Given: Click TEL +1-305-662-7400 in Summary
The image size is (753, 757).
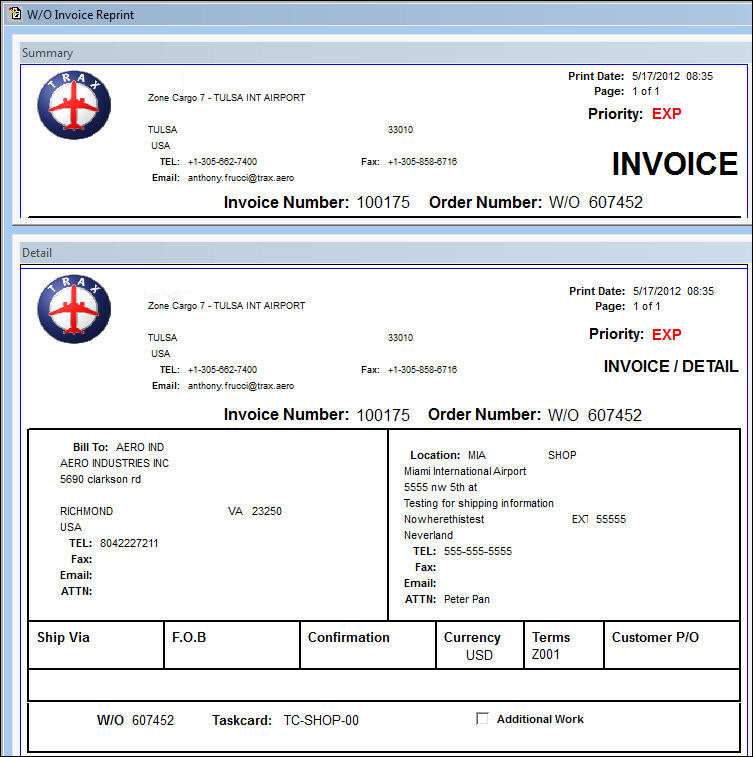Looking at the screenshot, I should (208, 162).
